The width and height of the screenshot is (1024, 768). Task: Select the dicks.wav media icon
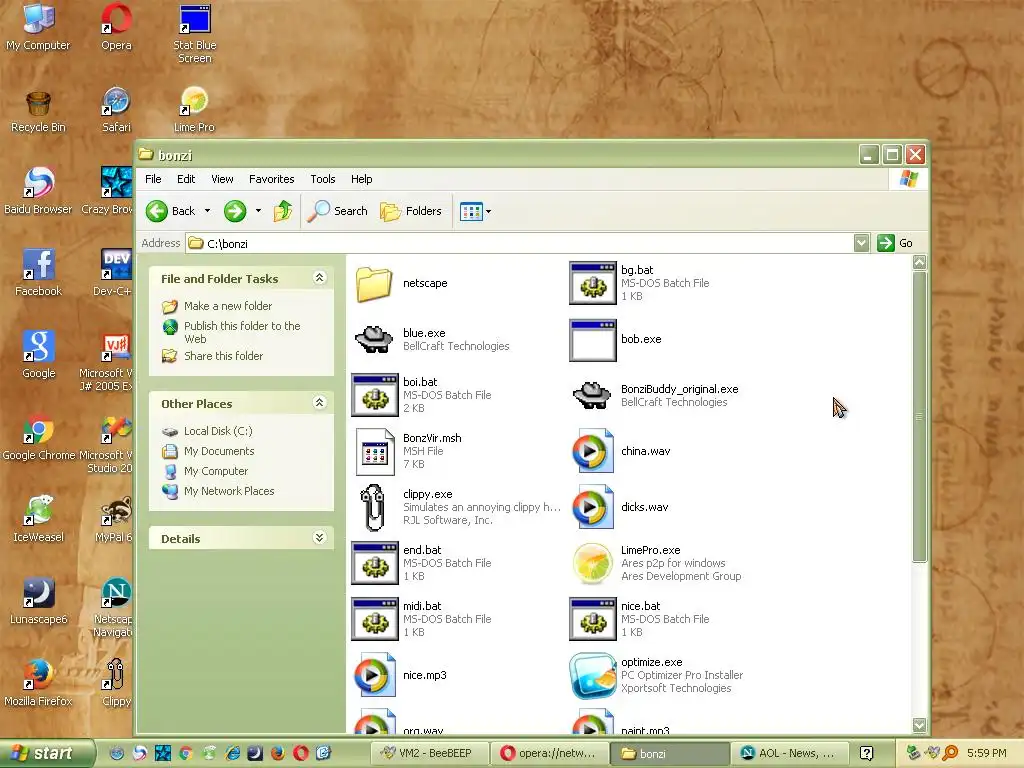pyautogui.click(x=592, y=507)
